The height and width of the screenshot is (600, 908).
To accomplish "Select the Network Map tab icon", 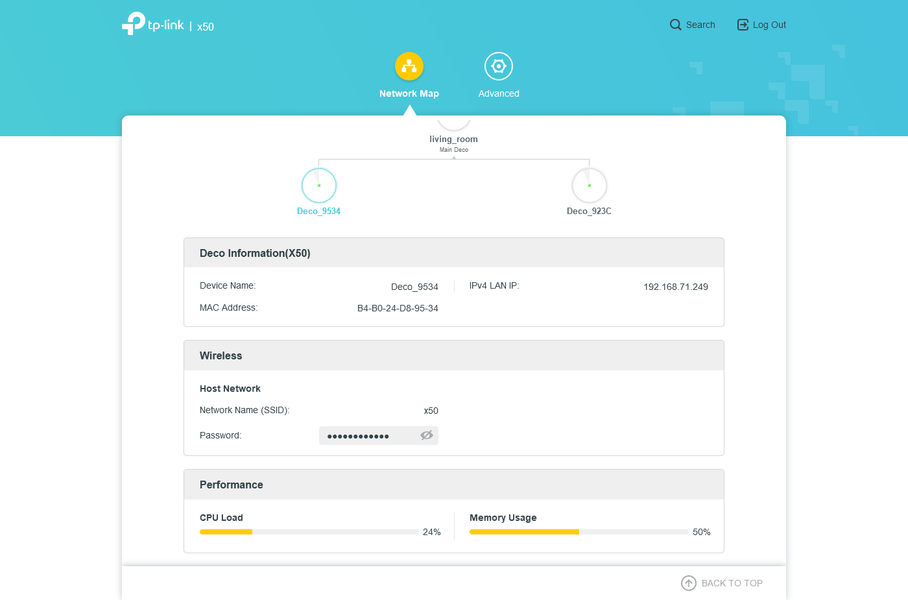I will [x=409, y=66].
